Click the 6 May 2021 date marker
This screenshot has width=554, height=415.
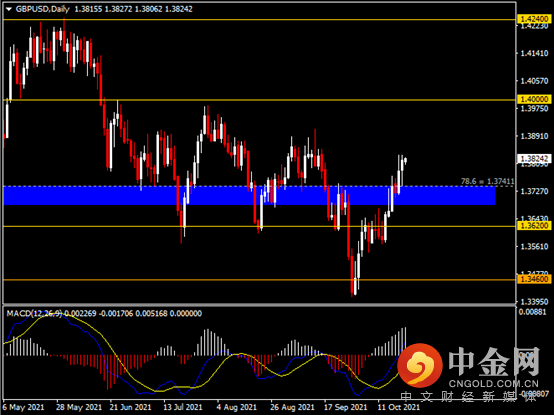[24, 407]
